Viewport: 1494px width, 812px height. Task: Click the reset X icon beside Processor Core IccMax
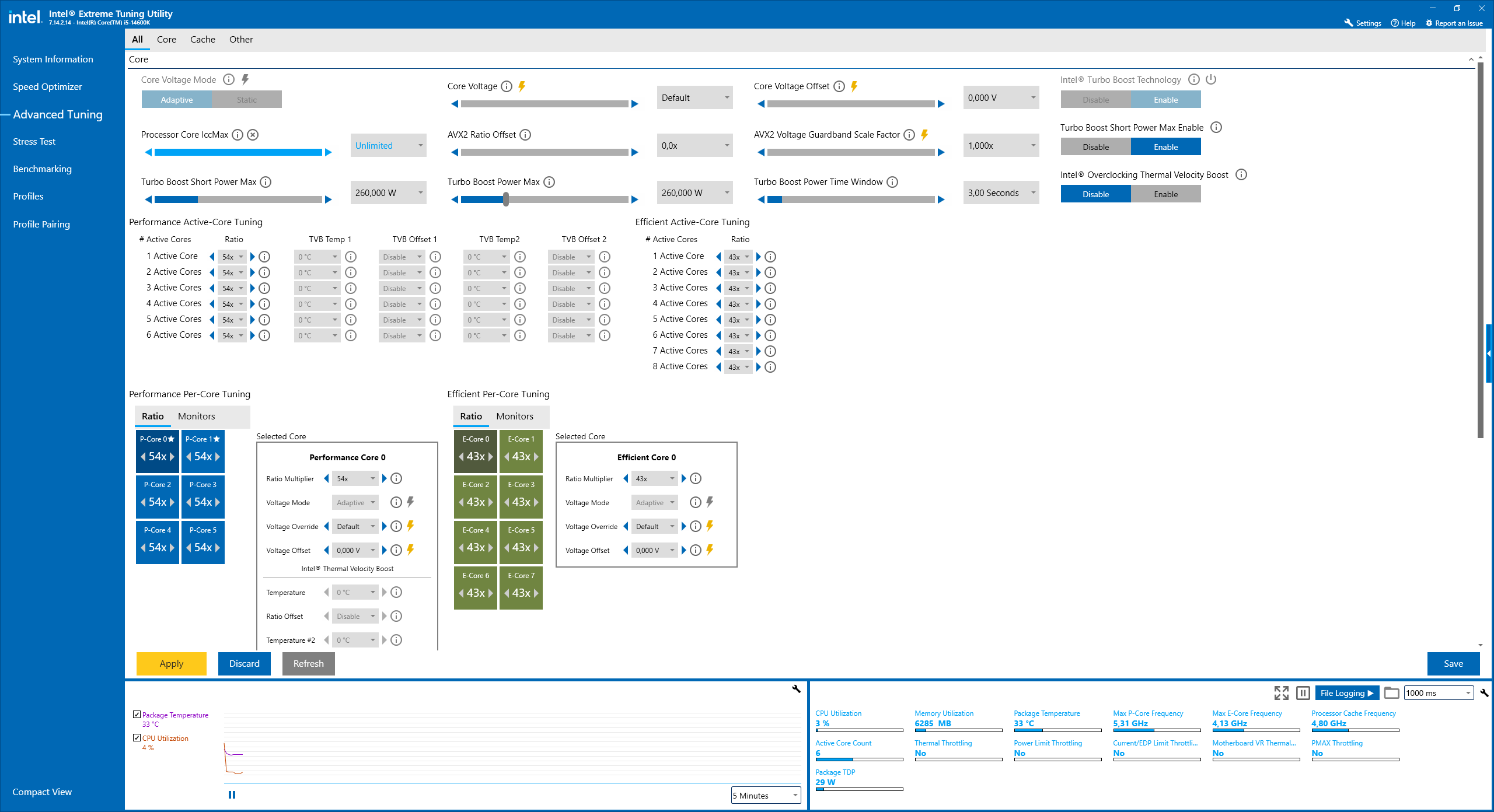[253, 135]
